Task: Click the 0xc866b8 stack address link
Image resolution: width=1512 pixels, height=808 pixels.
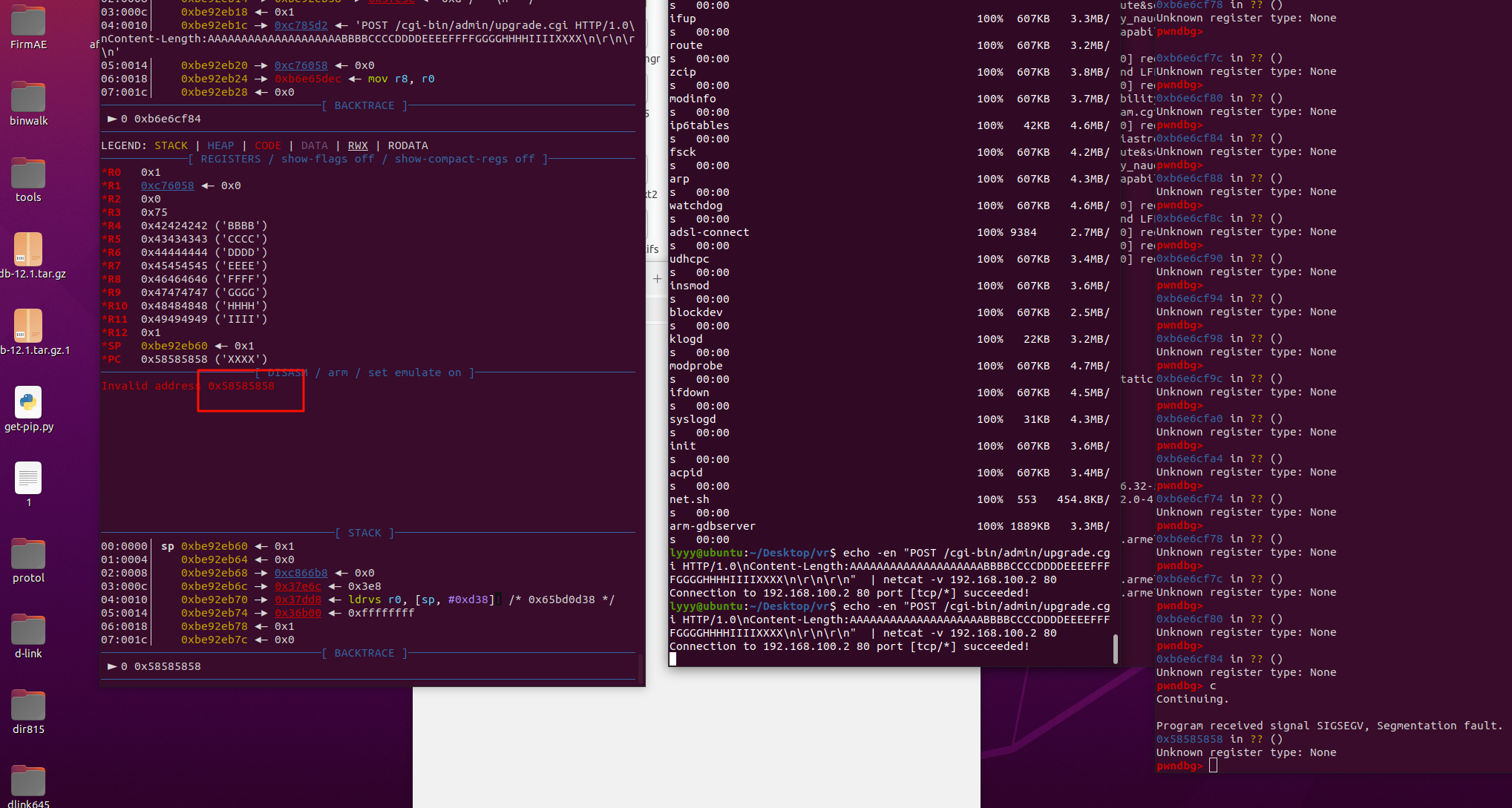Action: coord(301,573)
